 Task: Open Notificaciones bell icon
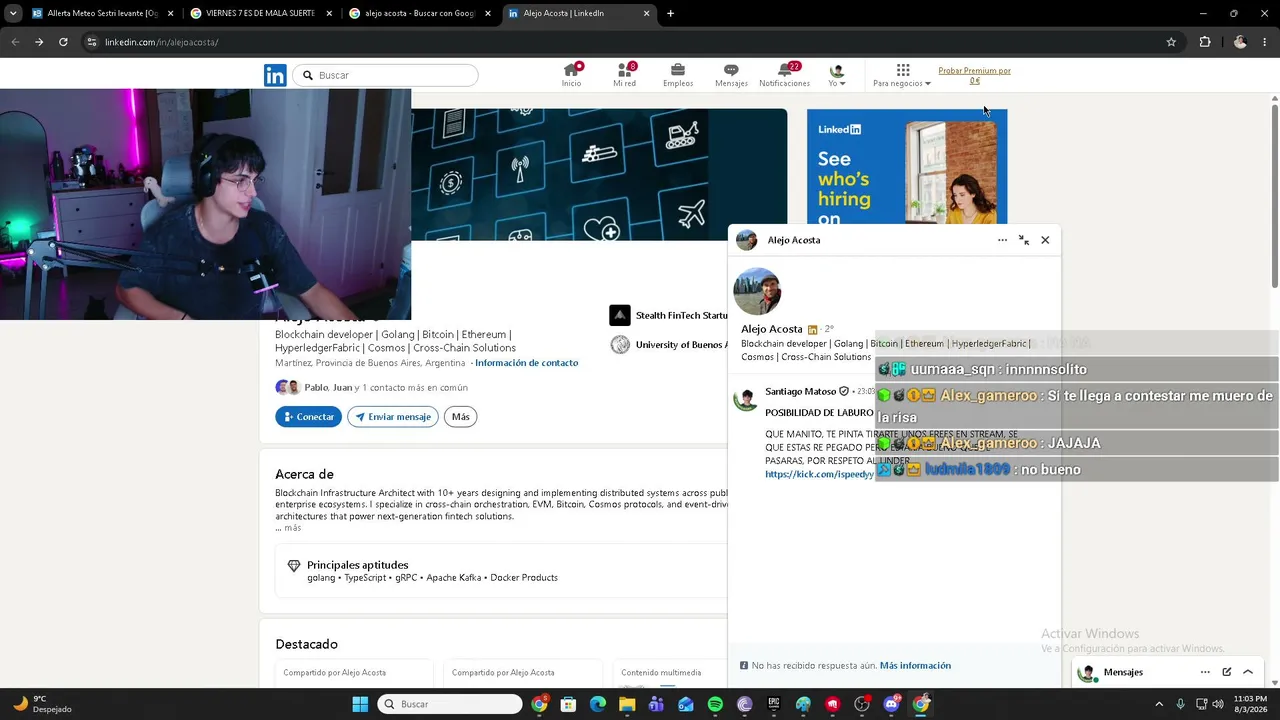785,75
